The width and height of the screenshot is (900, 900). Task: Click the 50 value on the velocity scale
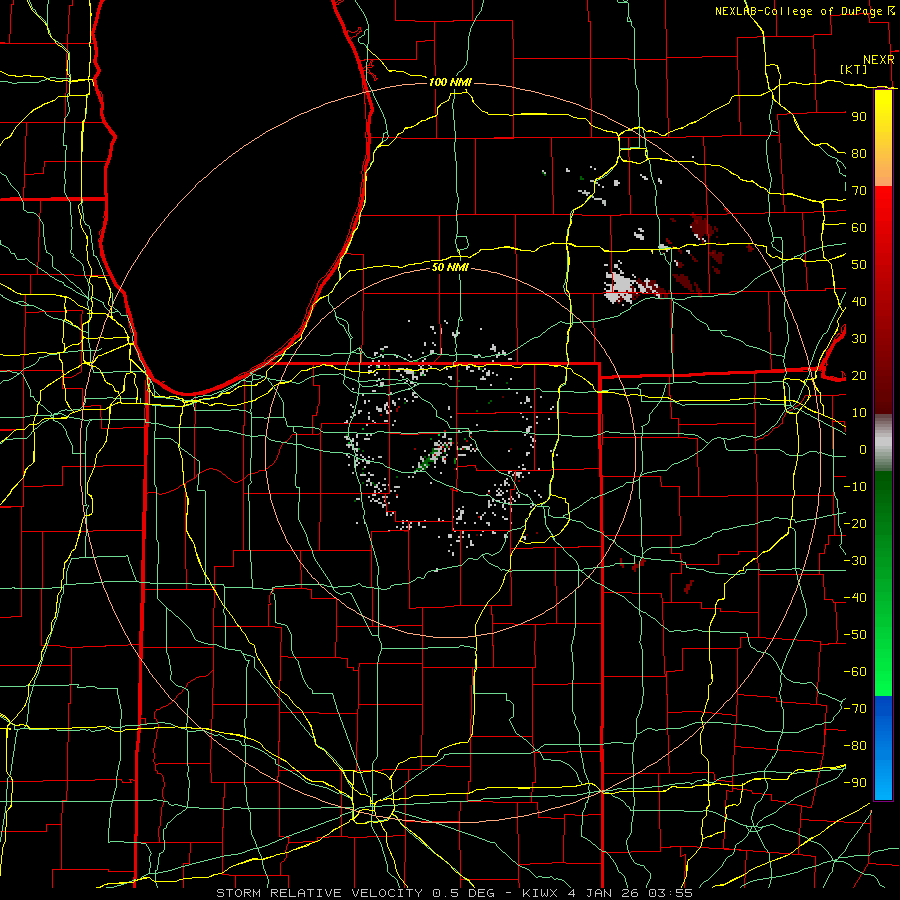(859, 265)
